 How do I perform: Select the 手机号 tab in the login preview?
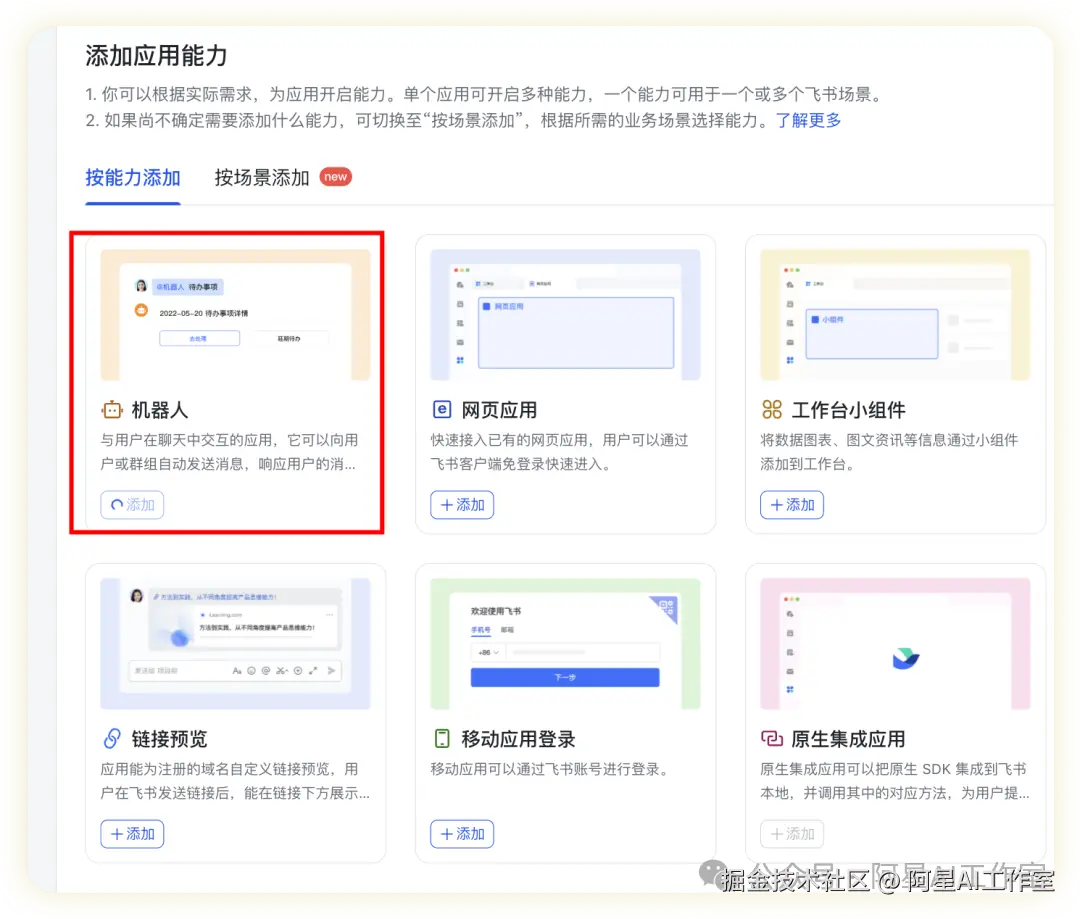(480, 629)
